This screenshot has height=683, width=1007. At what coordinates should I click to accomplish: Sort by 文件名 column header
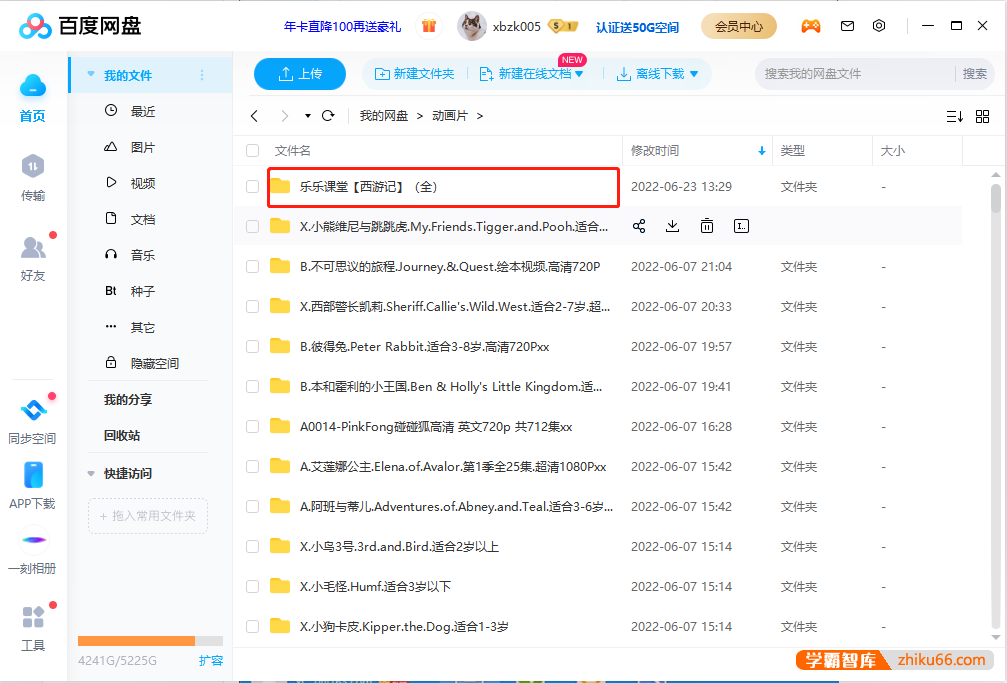[293, 150]
